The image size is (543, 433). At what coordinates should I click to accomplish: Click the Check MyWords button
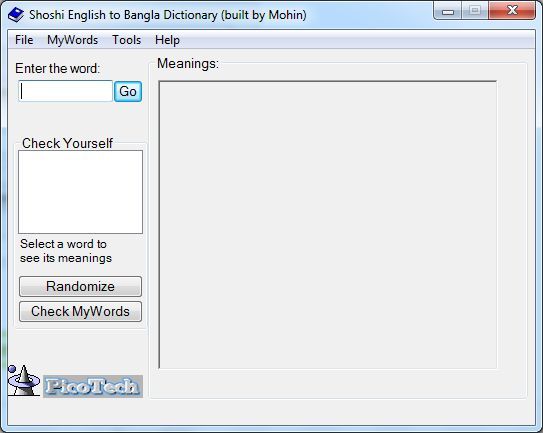80,311
